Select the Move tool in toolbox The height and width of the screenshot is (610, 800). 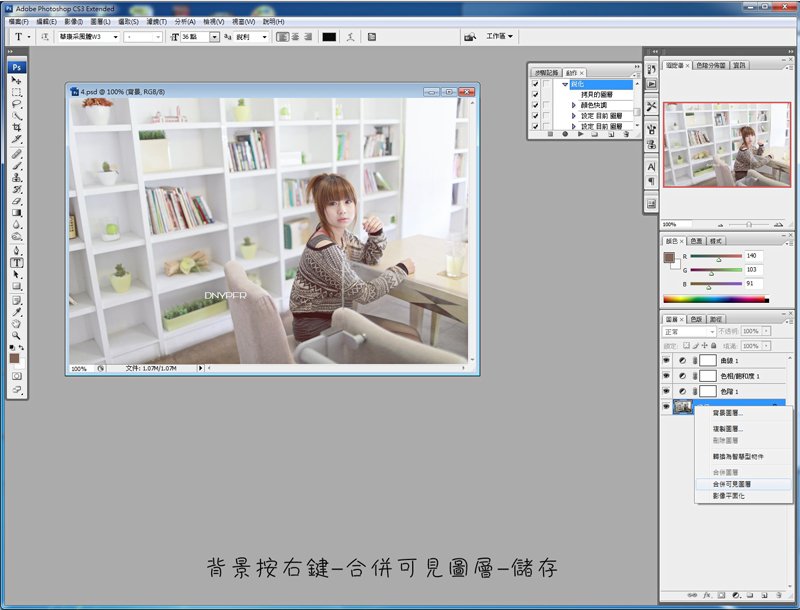click(x=16, y=81)
